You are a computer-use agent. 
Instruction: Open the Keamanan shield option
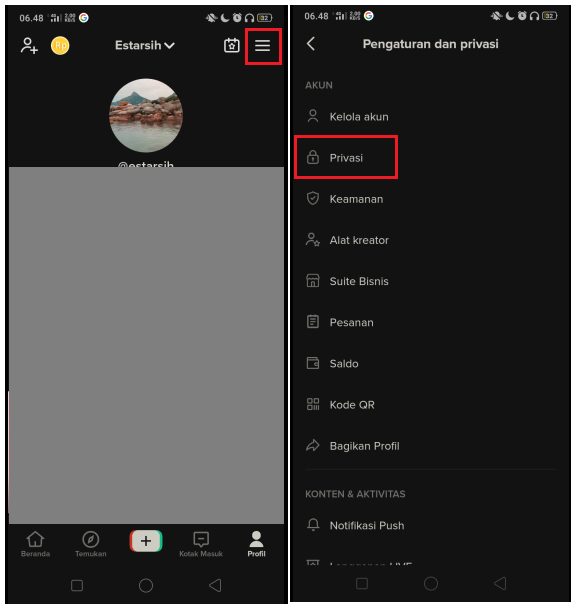pos(430,199)
